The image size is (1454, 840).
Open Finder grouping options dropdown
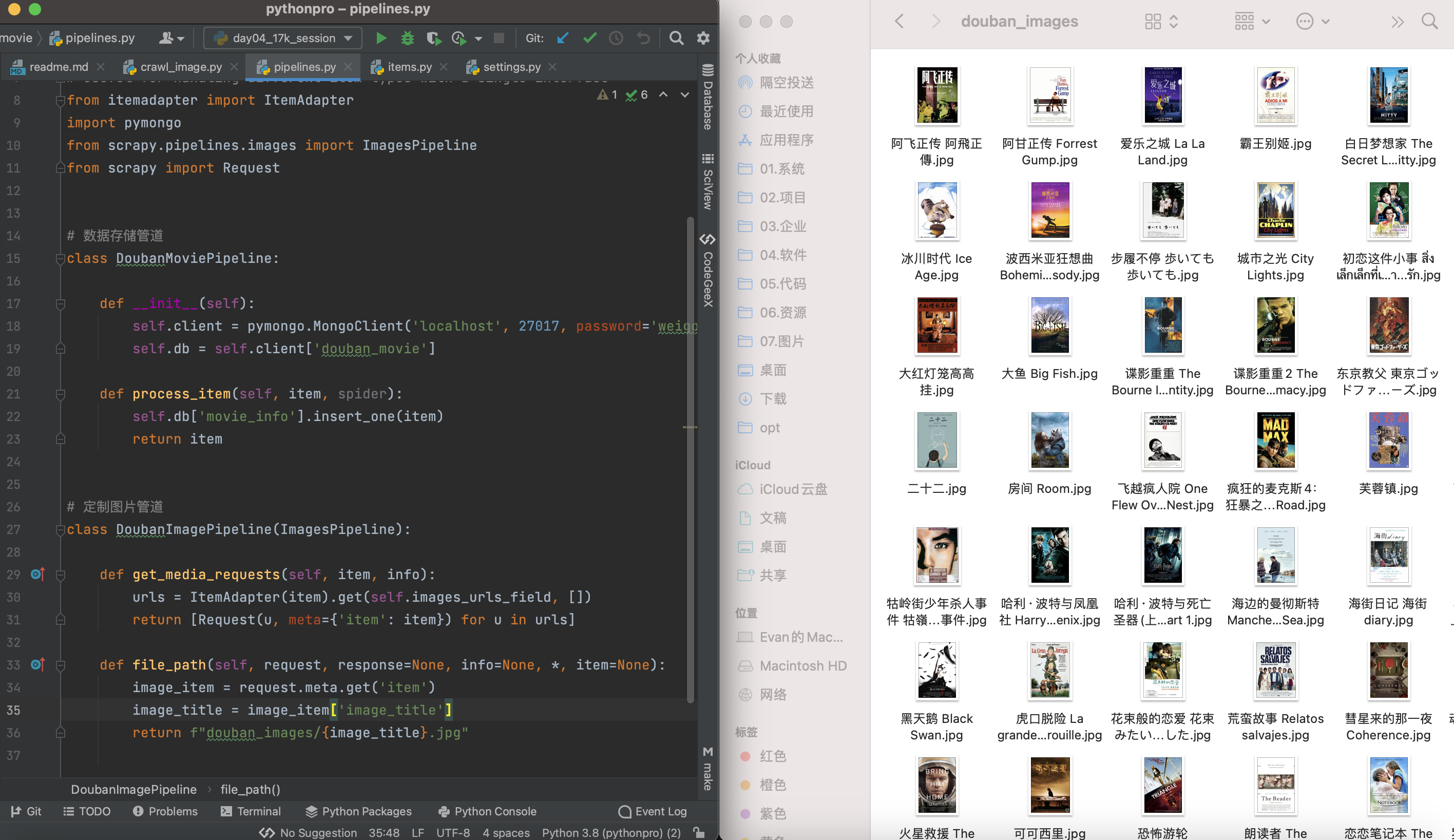[1252, 22]
